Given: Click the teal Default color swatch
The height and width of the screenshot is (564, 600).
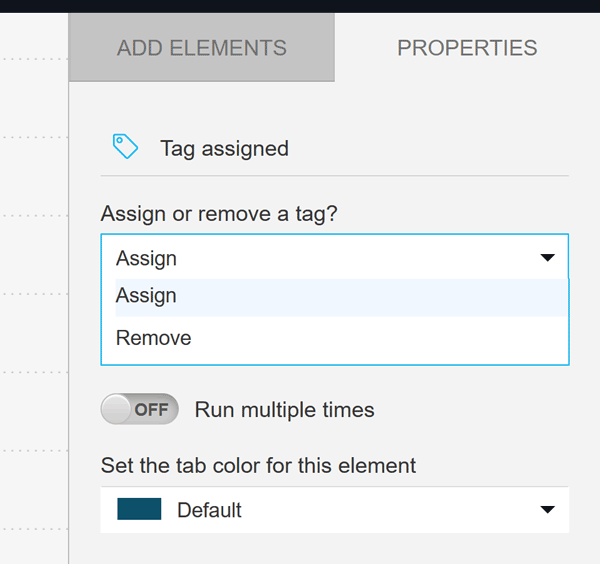Looking at the screenshot, I should click(139, 509).
